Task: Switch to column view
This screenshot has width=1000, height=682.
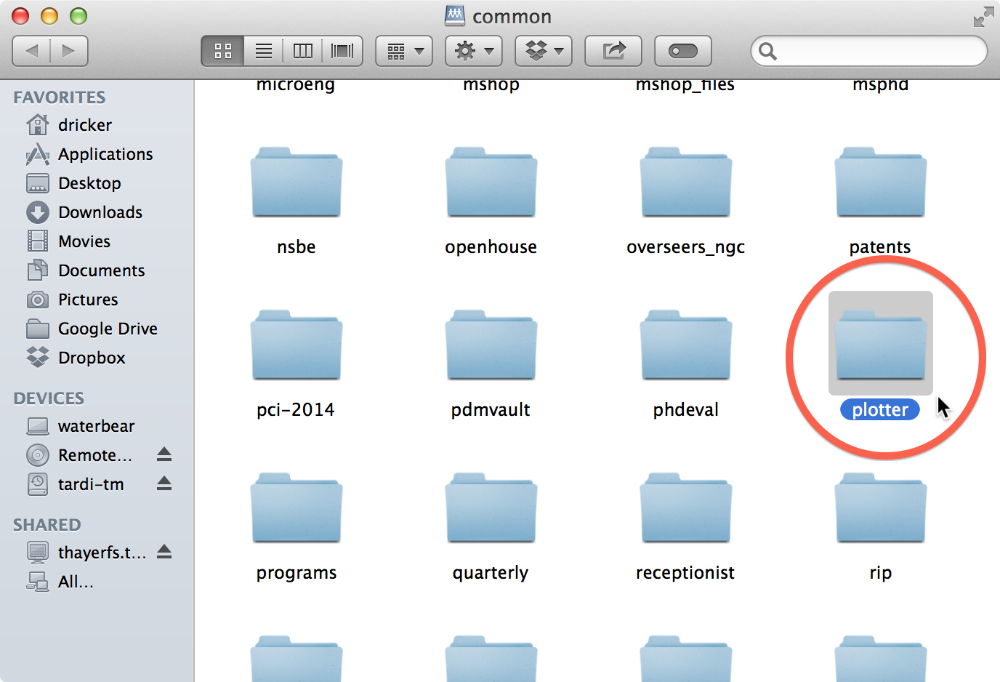Action: tap(302, 51)
